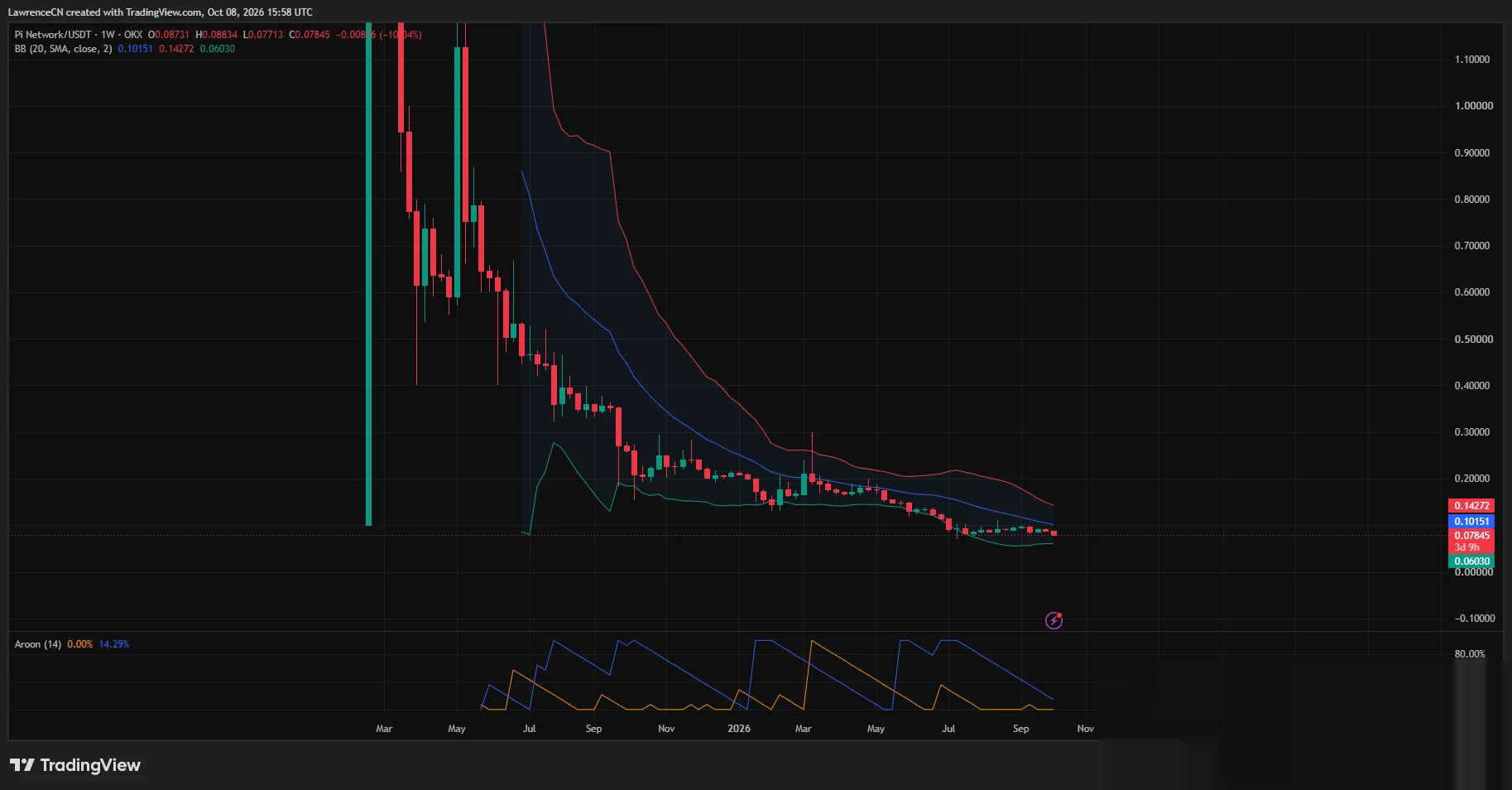Screen dimensions: 1512x790
Task: Click the 0.90000 price scale label
Action: pyautogui.click(x=1472, y=153)
